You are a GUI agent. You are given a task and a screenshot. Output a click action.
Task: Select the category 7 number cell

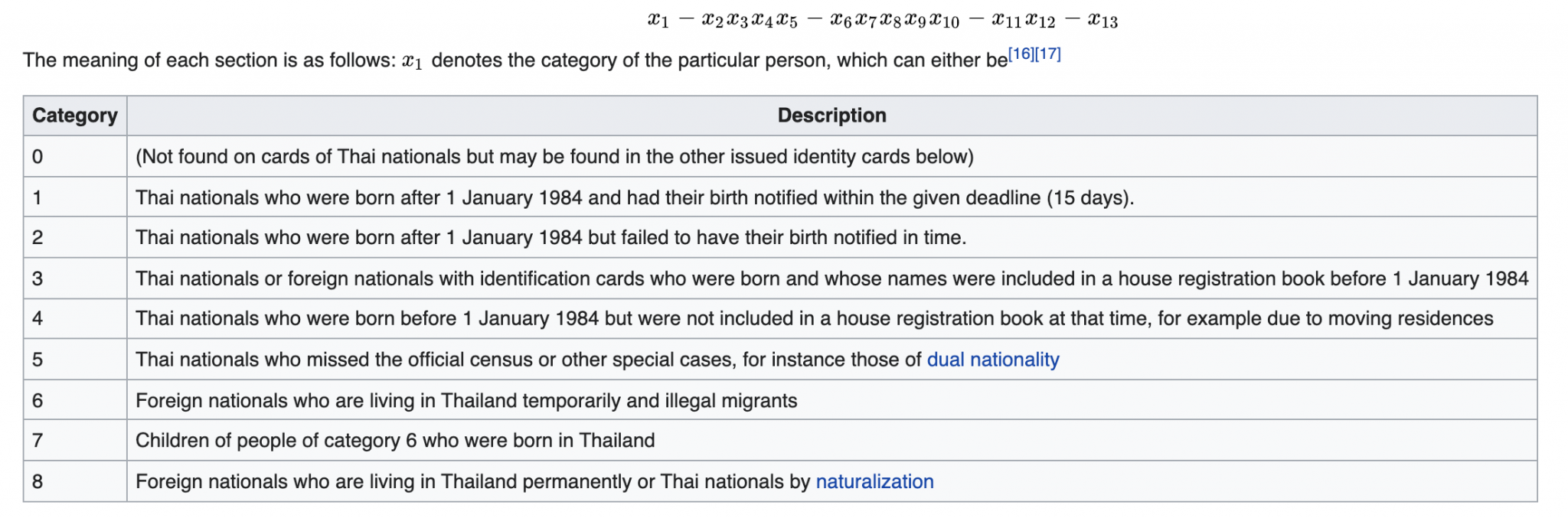tap(38, 441)
